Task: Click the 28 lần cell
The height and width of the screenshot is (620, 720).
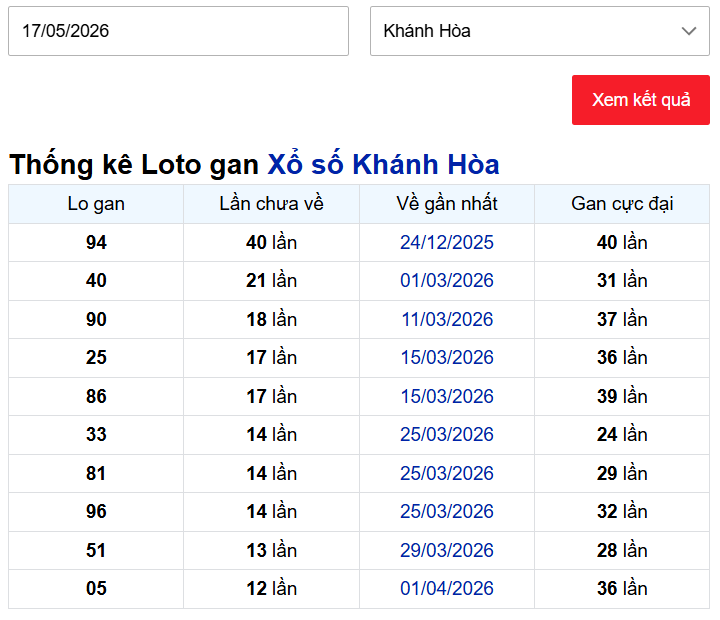Action: (622, 551)
